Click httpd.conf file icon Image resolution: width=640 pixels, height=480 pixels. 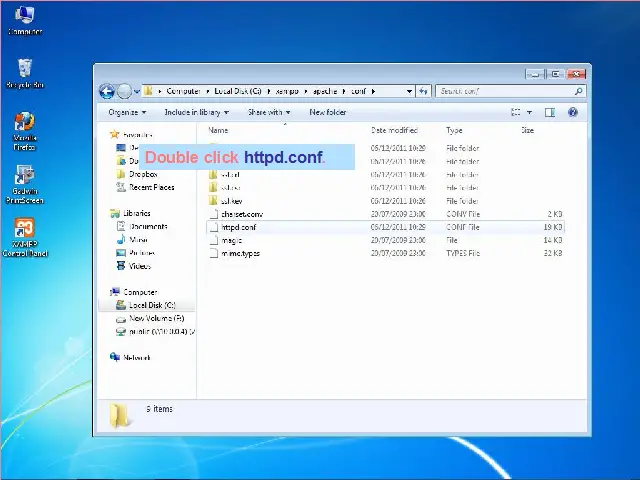point(213,227)
